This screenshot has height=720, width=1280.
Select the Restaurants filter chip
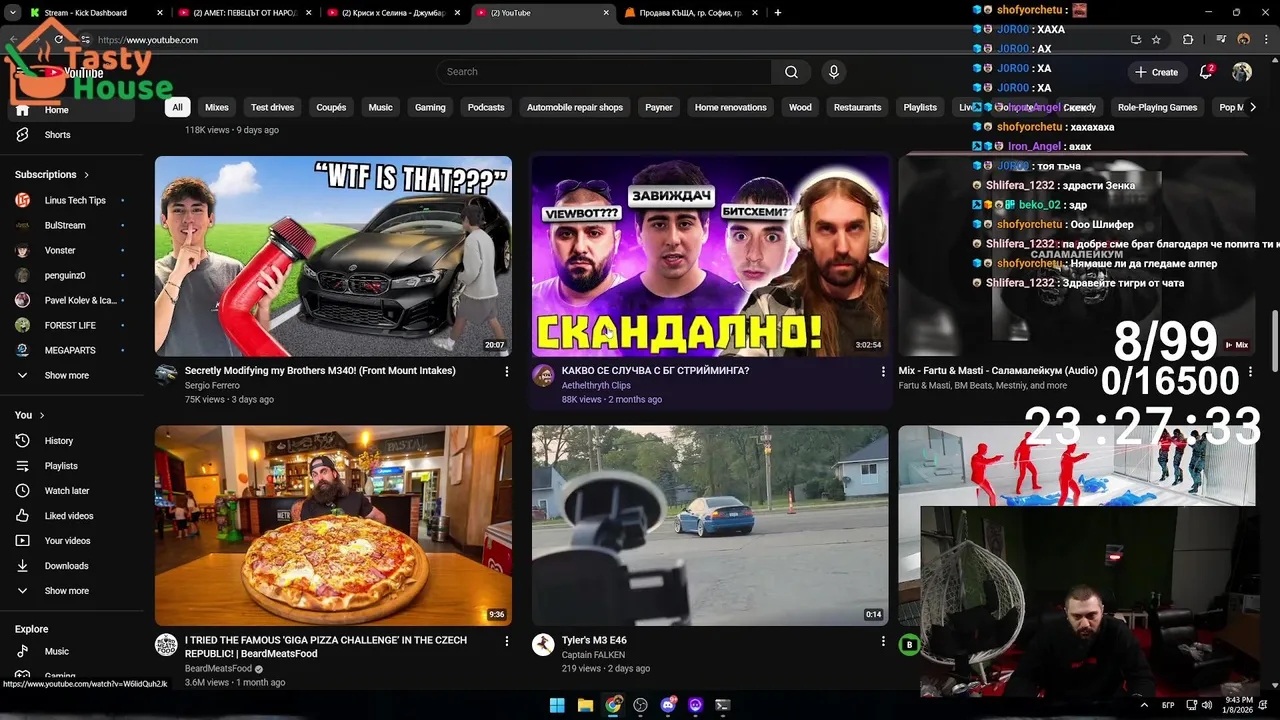pos(858,107)
